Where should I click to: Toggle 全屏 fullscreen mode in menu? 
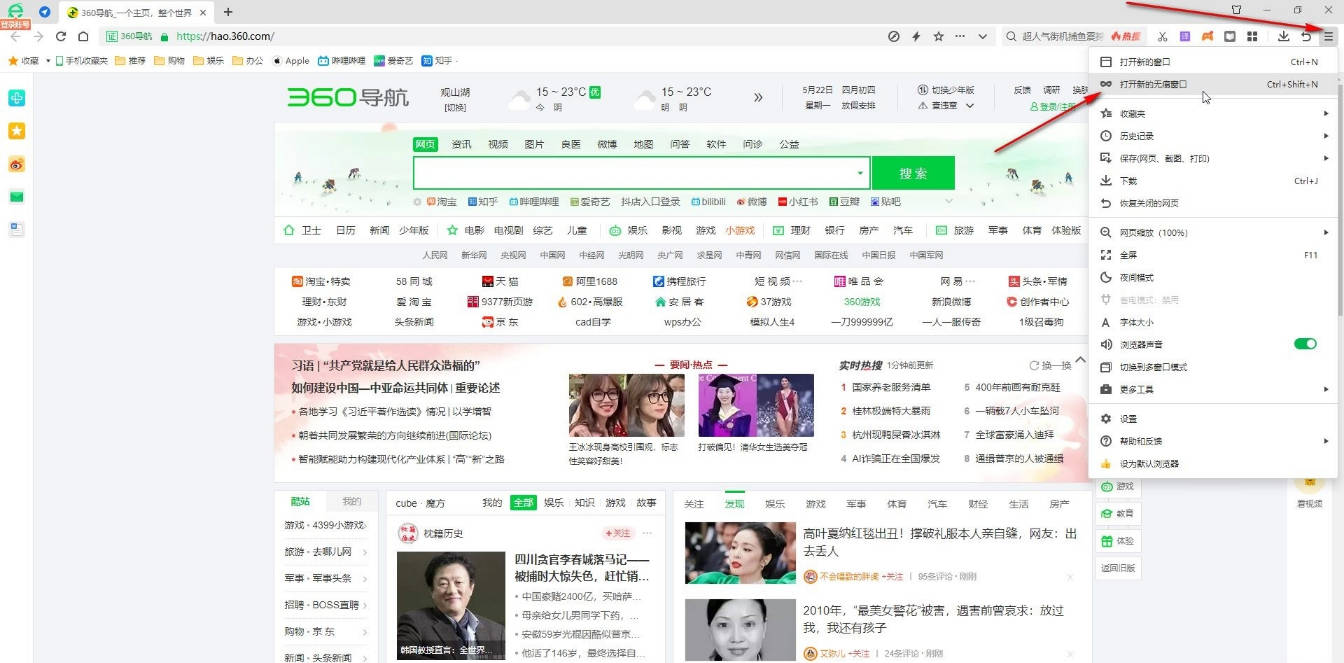tap(1128, 255)
